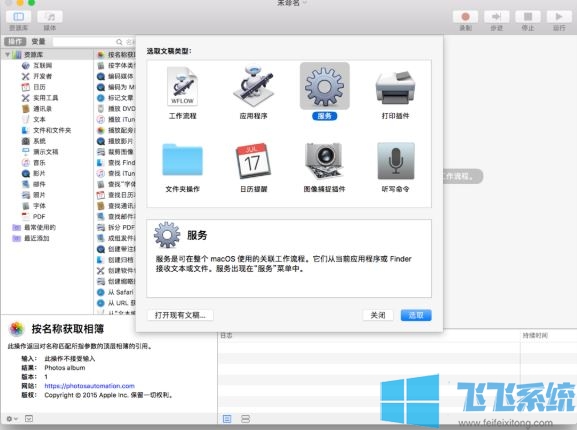Switch to the 操作 actions tab
Screen dimensions: 577x430
tap(15, 42)
